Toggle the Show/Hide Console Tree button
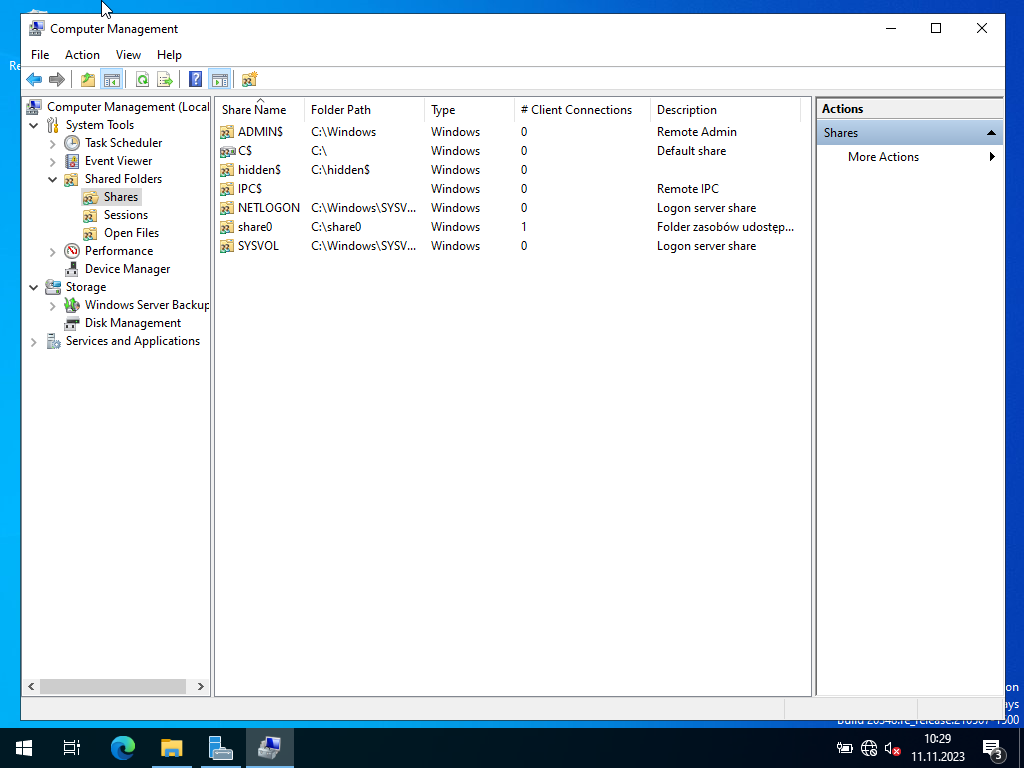Viewport: 1024px width, 768px height. pos(111,80)
